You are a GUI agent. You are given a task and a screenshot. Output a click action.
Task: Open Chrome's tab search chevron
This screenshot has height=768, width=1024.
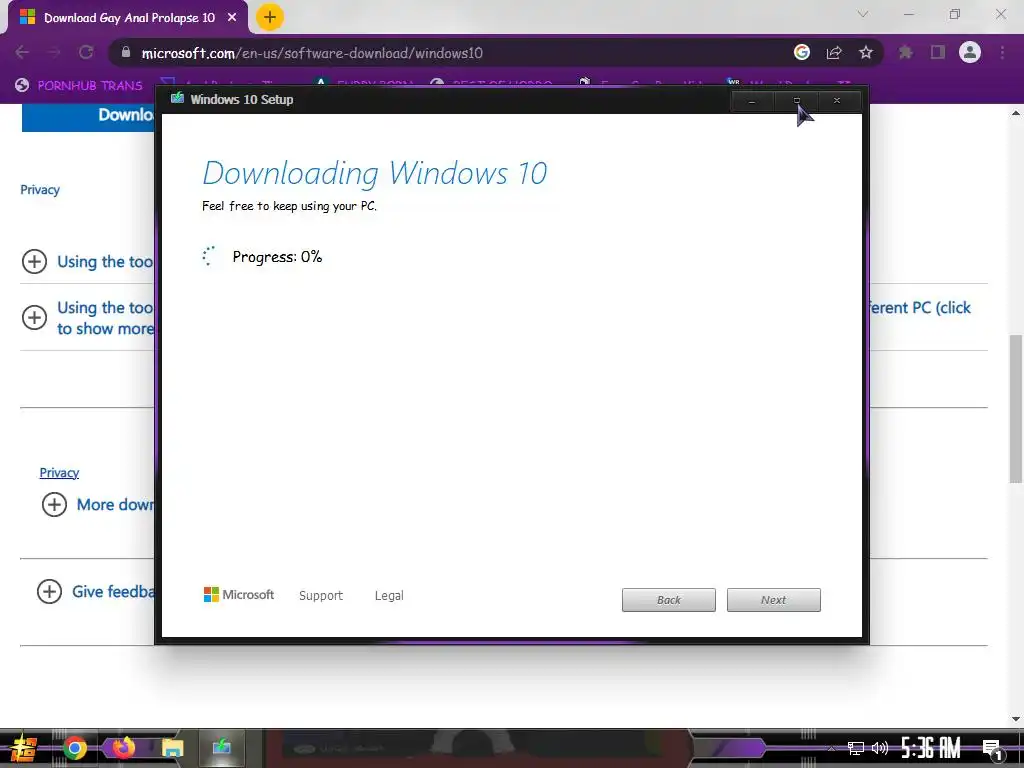pyautogui.click(x=863, y=14)
